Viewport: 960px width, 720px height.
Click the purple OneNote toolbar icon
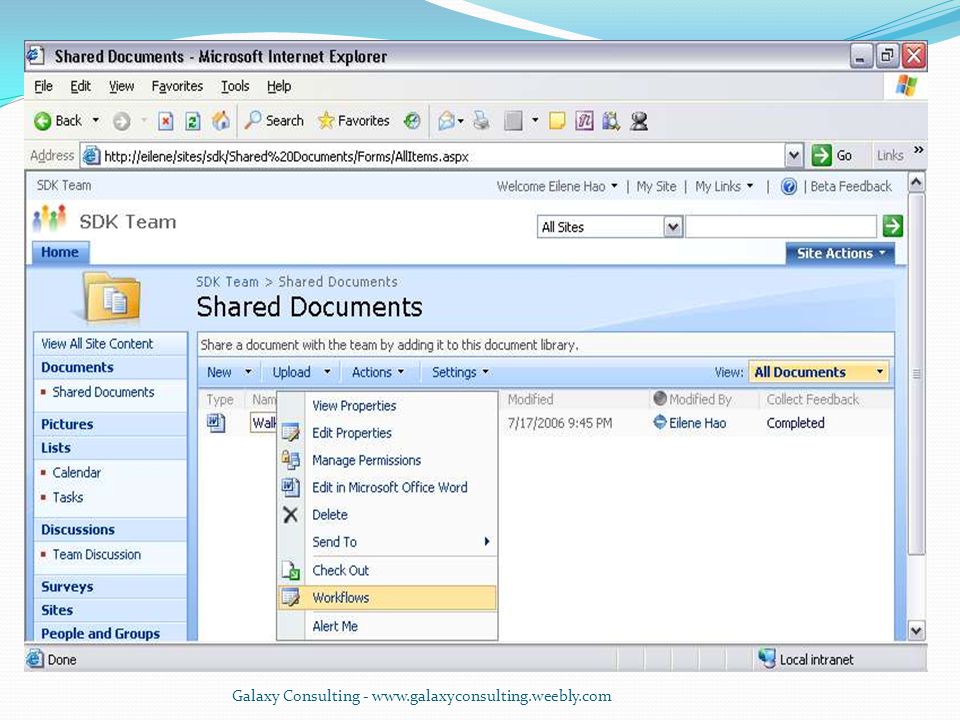point(584,121)
